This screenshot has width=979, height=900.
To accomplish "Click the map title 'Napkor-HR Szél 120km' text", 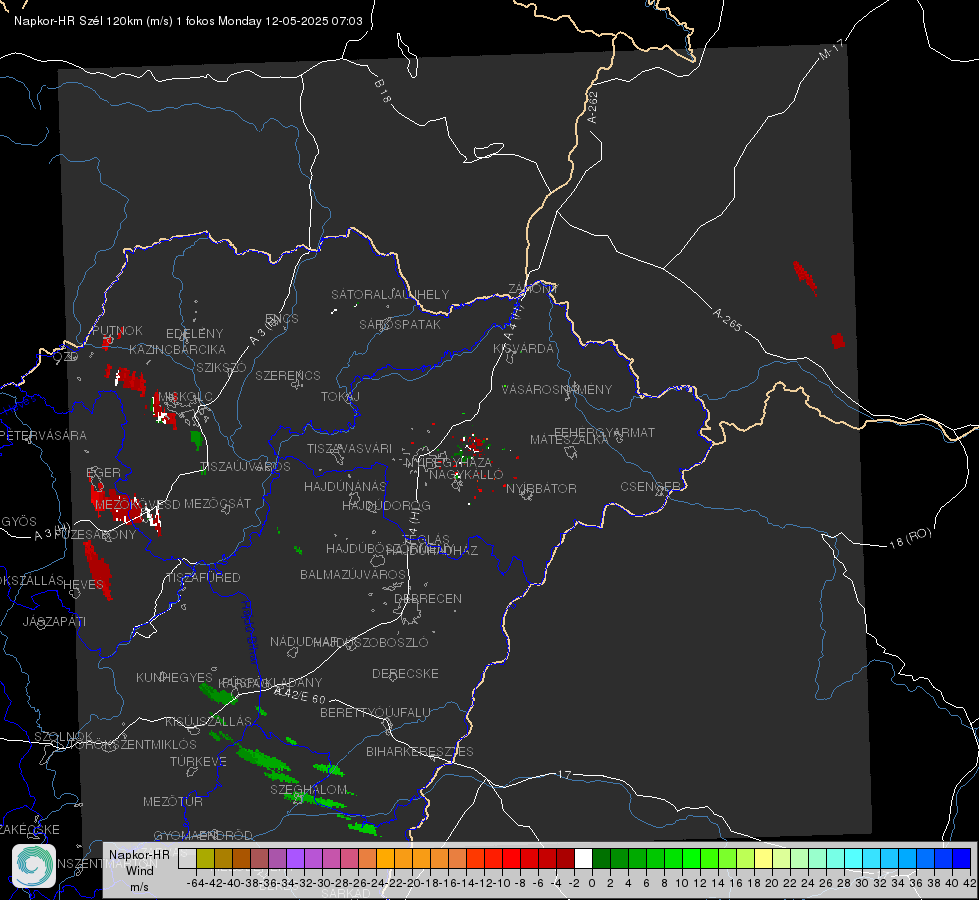I will [77, 21].
